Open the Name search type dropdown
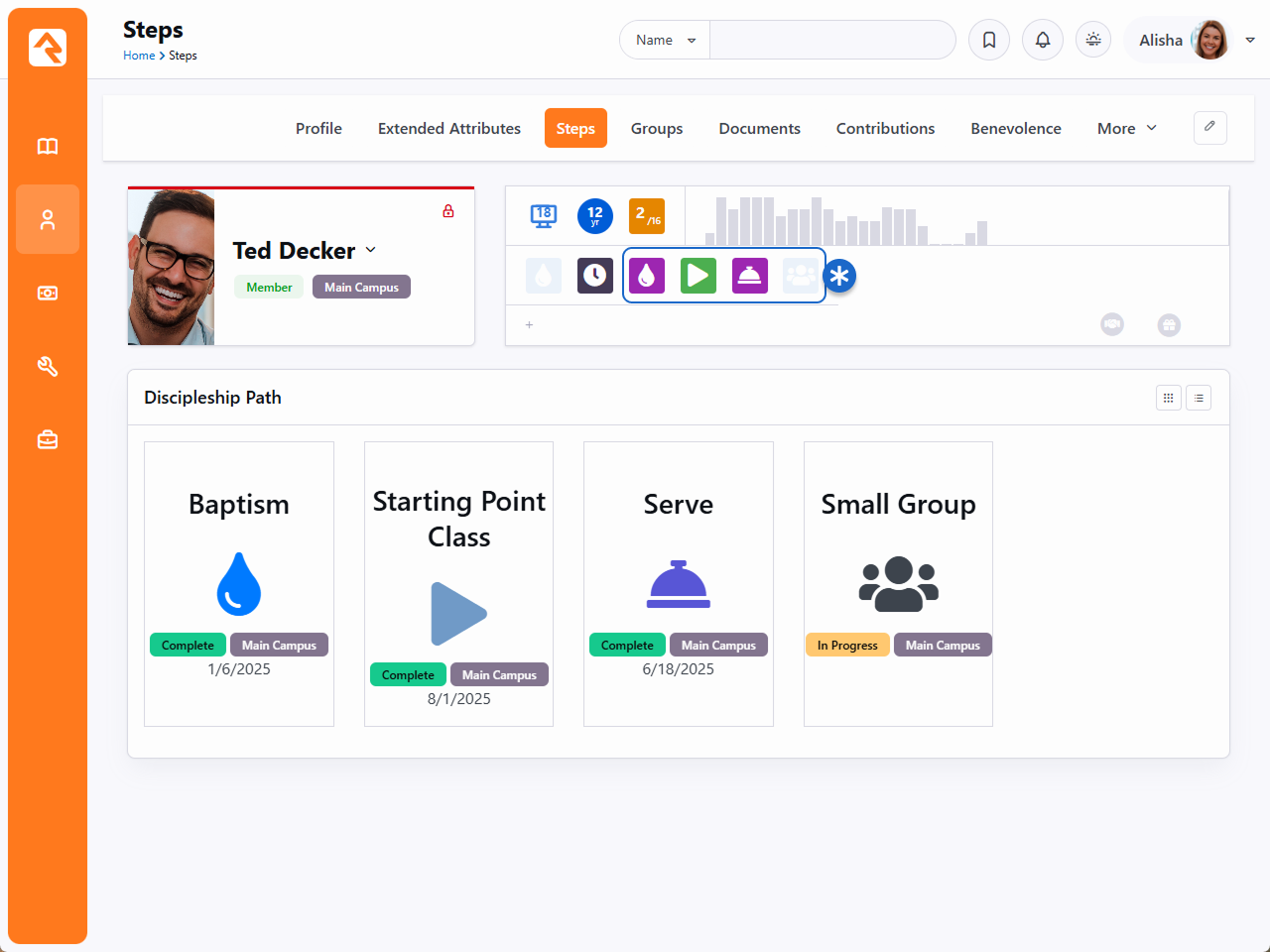Viewport: 1270px width, 952px height. click(x=665, y=40)
